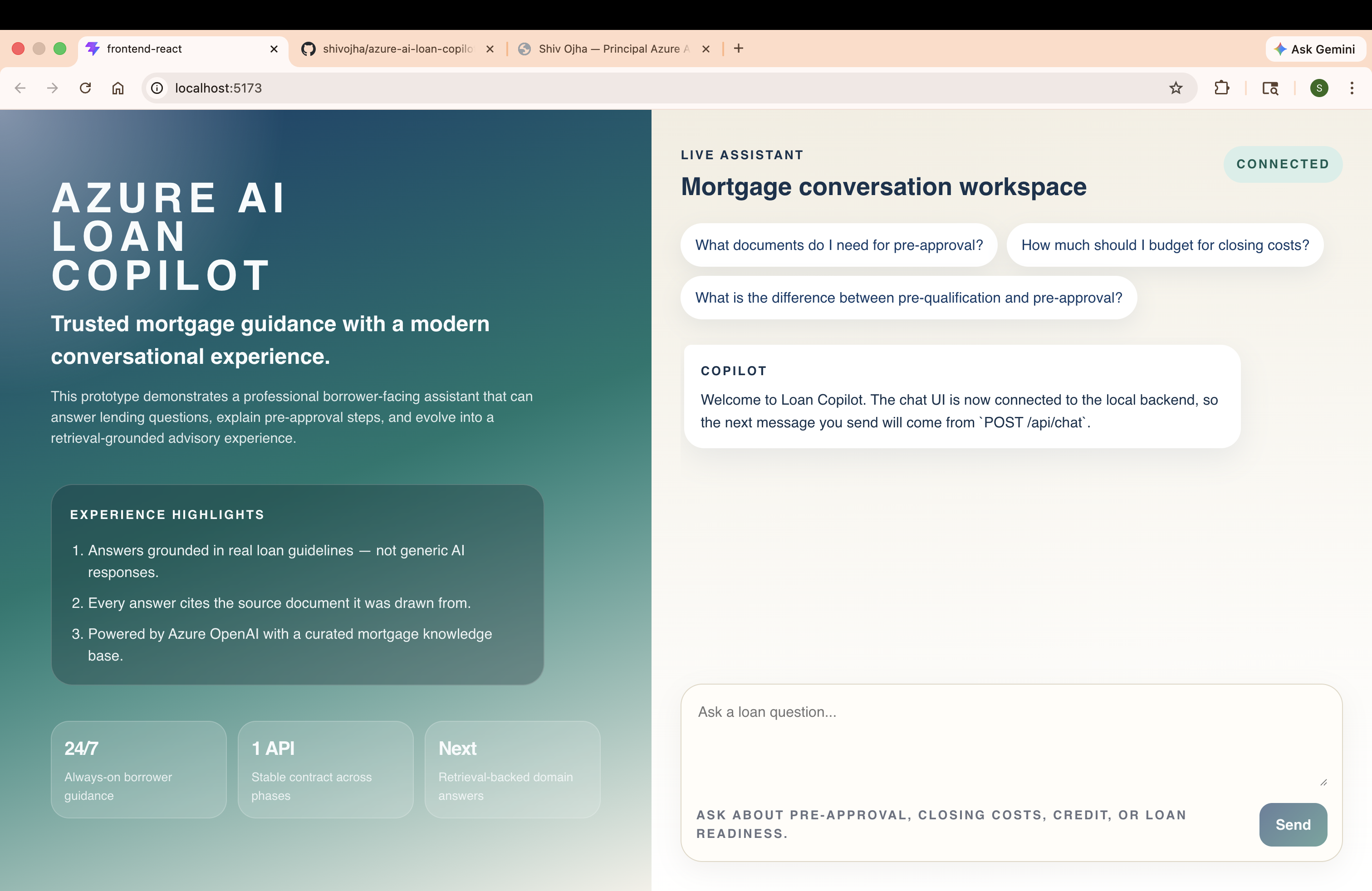This screenshot has width=1372, height=891.
Task: Click the 'ASK ABOUT PRE-APPROVAL, CLOSING COSTS' hint text
Action: click(x=941, y=824)
